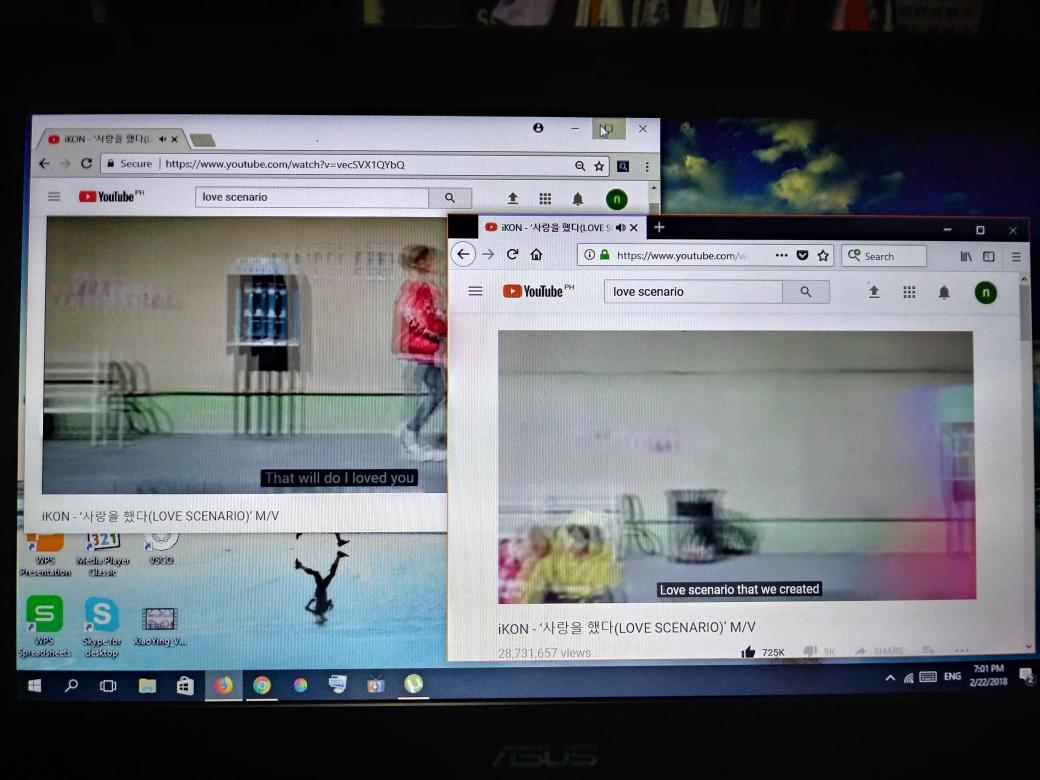This screenshot has height=780, width=1040.
Task: Click the video player in the Chrome window
Action: tap(245, 355)
